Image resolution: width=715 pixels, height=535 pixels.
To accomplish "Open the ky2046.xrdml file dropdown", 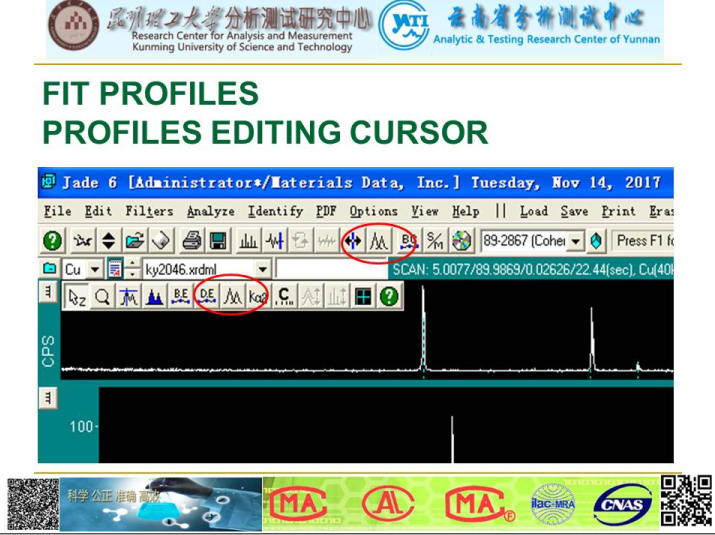I will [x=263, y=269].
